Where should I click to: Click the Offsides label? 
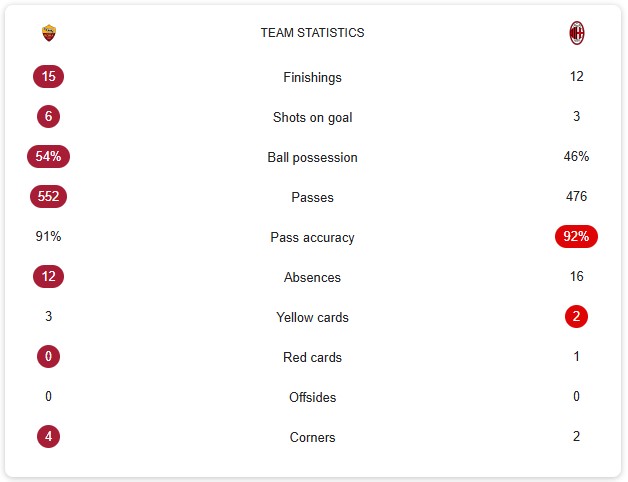click(x=312, y=397)
